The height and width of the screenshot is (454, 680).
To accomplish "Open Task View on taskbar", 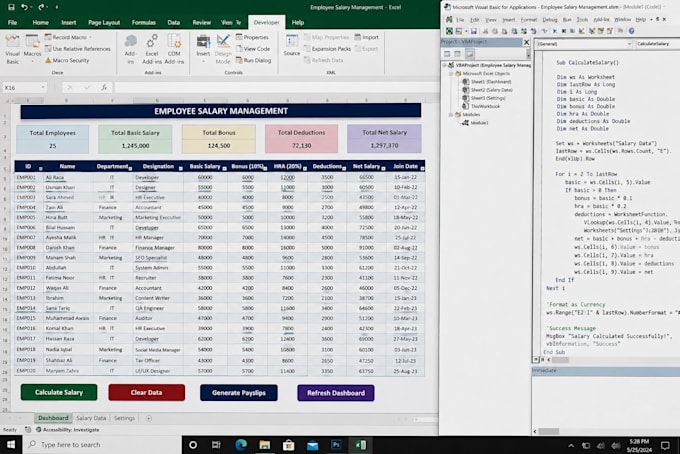I will point(216,444).
